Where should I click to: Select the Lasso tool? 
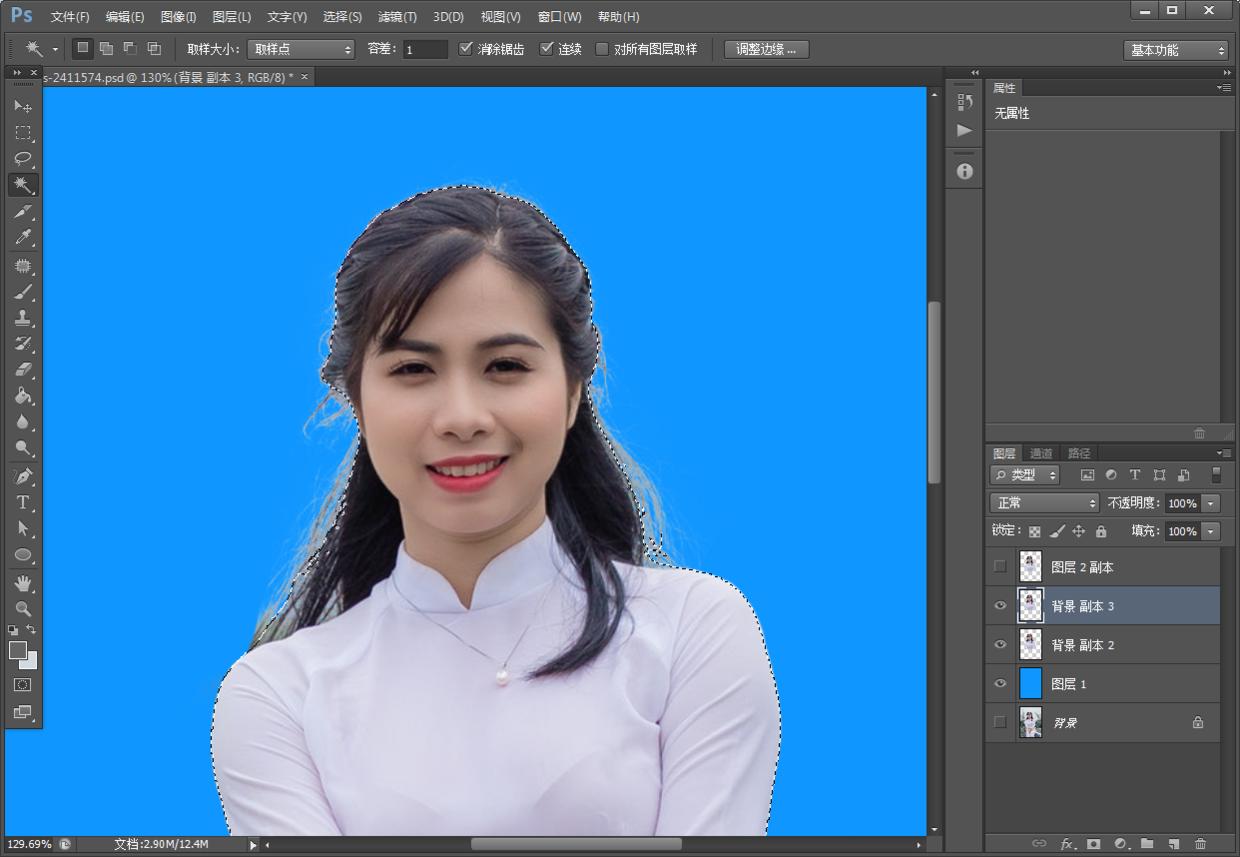pos(23,159)
